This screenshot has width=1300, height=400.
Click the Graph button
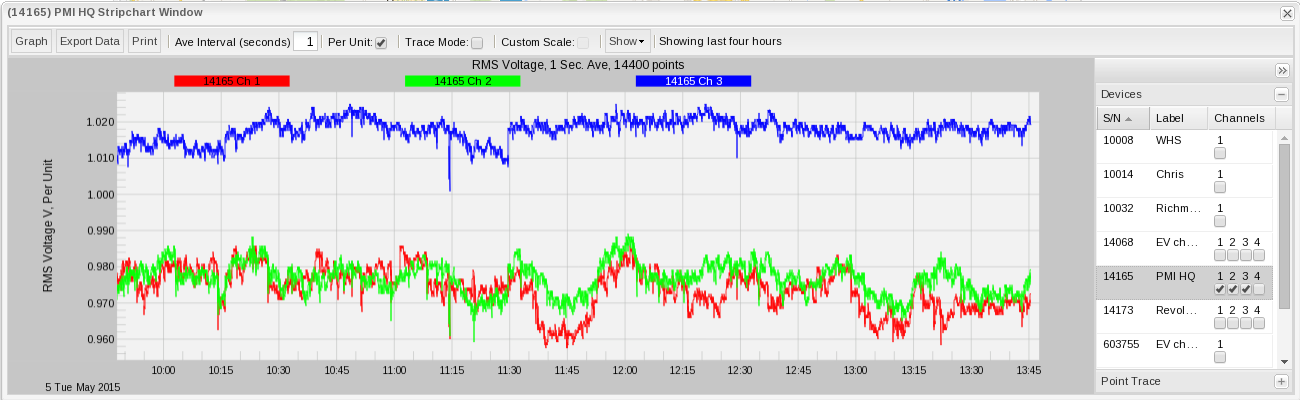pos(31,42)
